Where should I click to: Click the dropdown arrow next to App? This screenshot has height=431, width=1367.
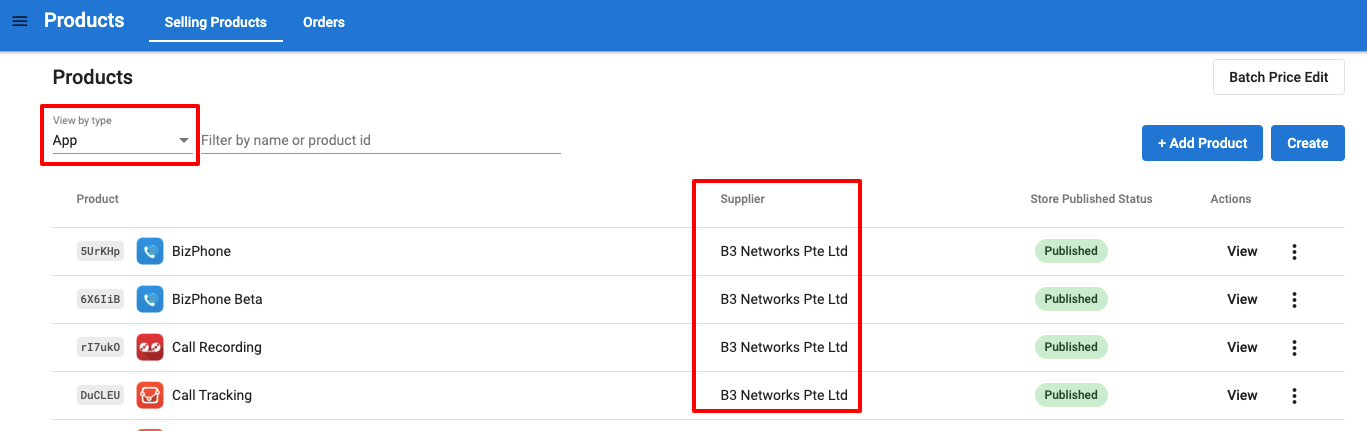pos(184,141)
